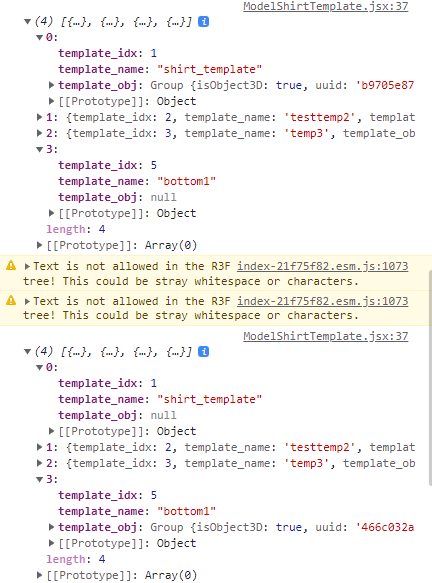Image resolution: width=432 pixels, height=583 pixels.
Task: Open index-21f75f82.esm.js:1073 link in second warning
Action: (323, 301)
